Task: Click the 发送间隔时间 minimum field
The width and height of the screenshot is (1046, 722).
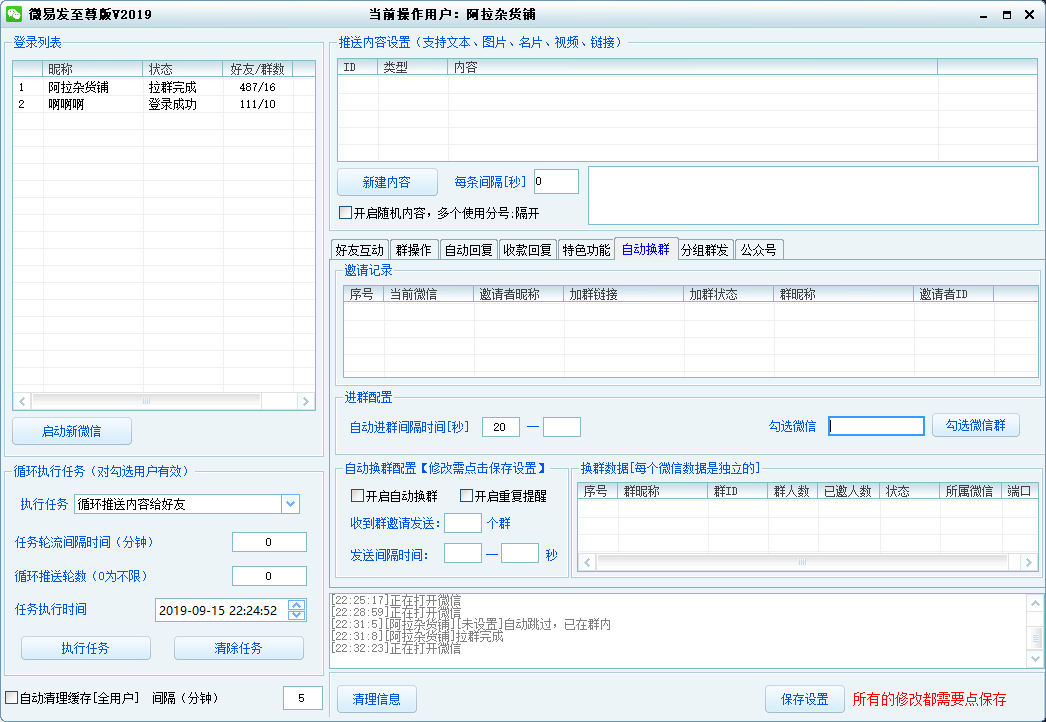Action: click(x=463, y=554)
